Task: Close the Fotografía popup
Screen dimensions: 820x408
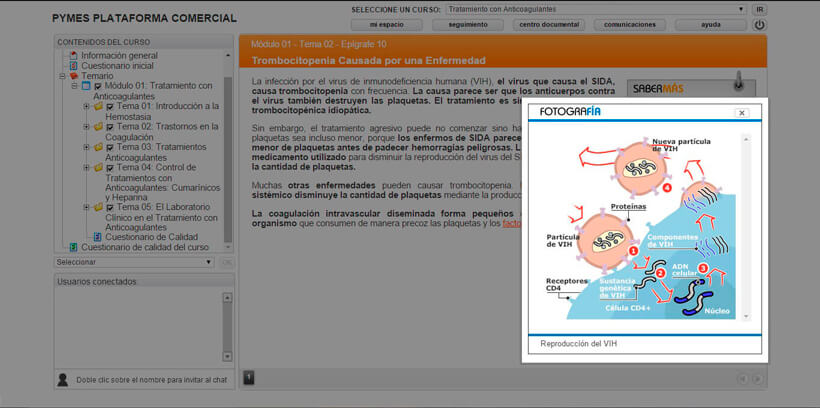Action: [742, 112]
